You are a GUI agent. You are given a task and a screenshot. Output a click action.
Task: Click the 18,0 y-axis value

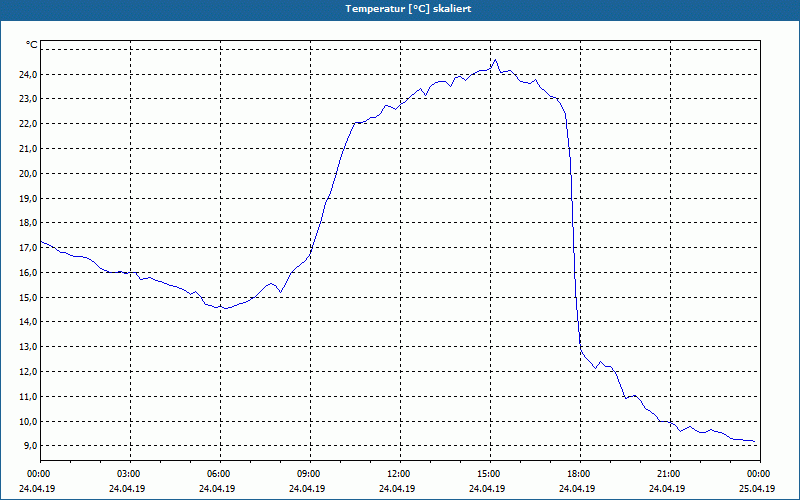28,222
